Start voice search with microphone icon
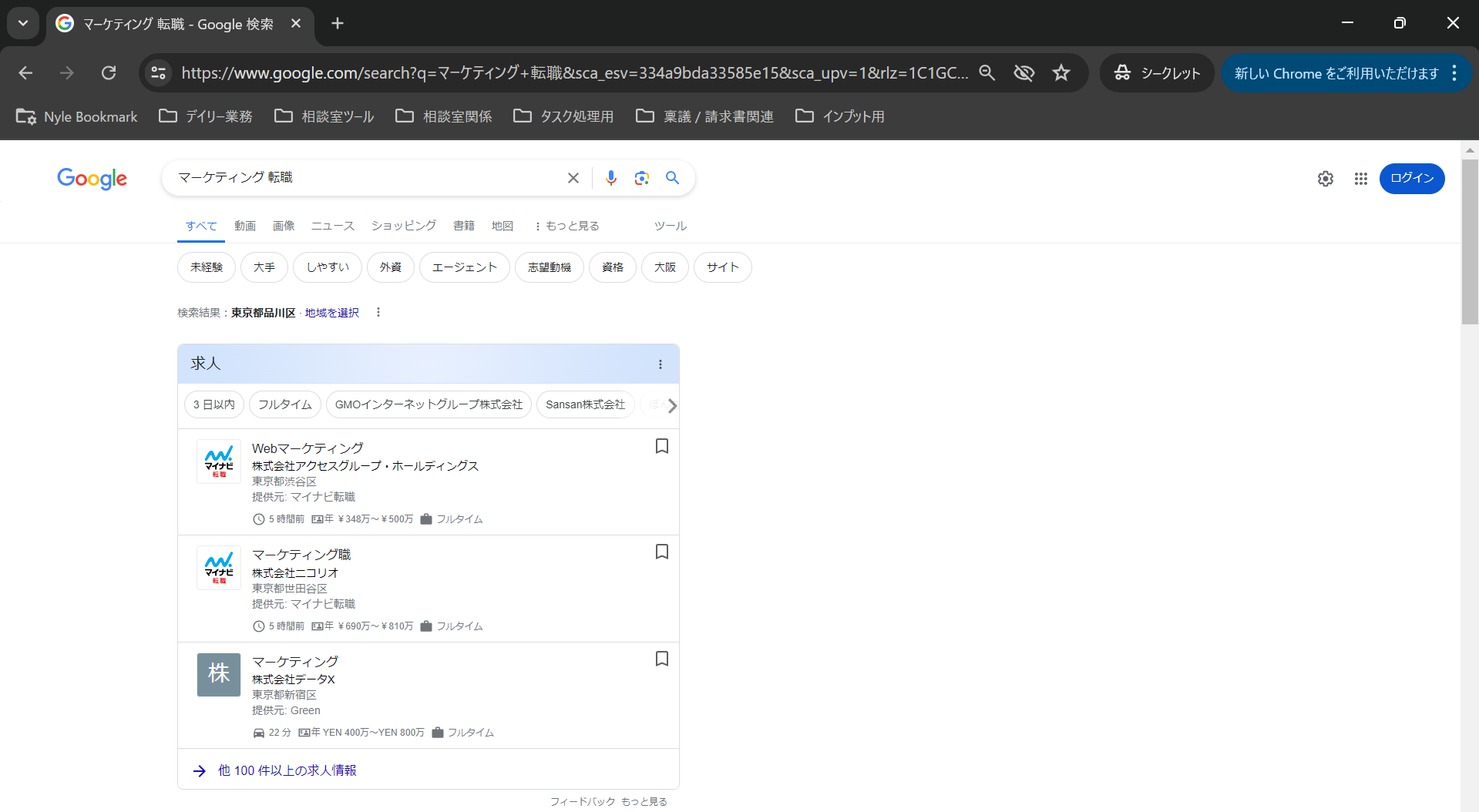The height and width of the screenshot is (812, 1479). (611, 178)
